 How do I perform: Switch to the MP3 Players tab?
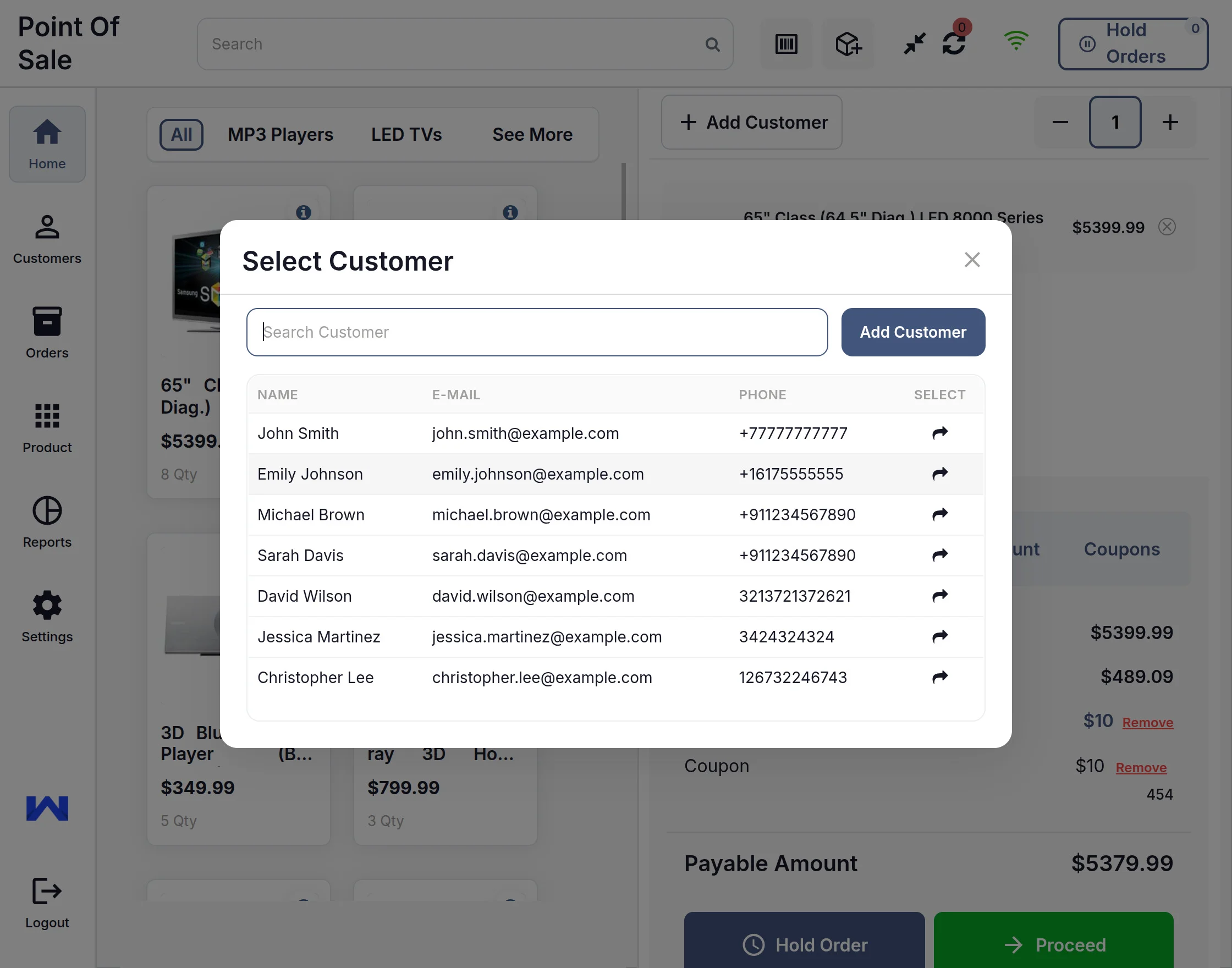tap(280, 134)
